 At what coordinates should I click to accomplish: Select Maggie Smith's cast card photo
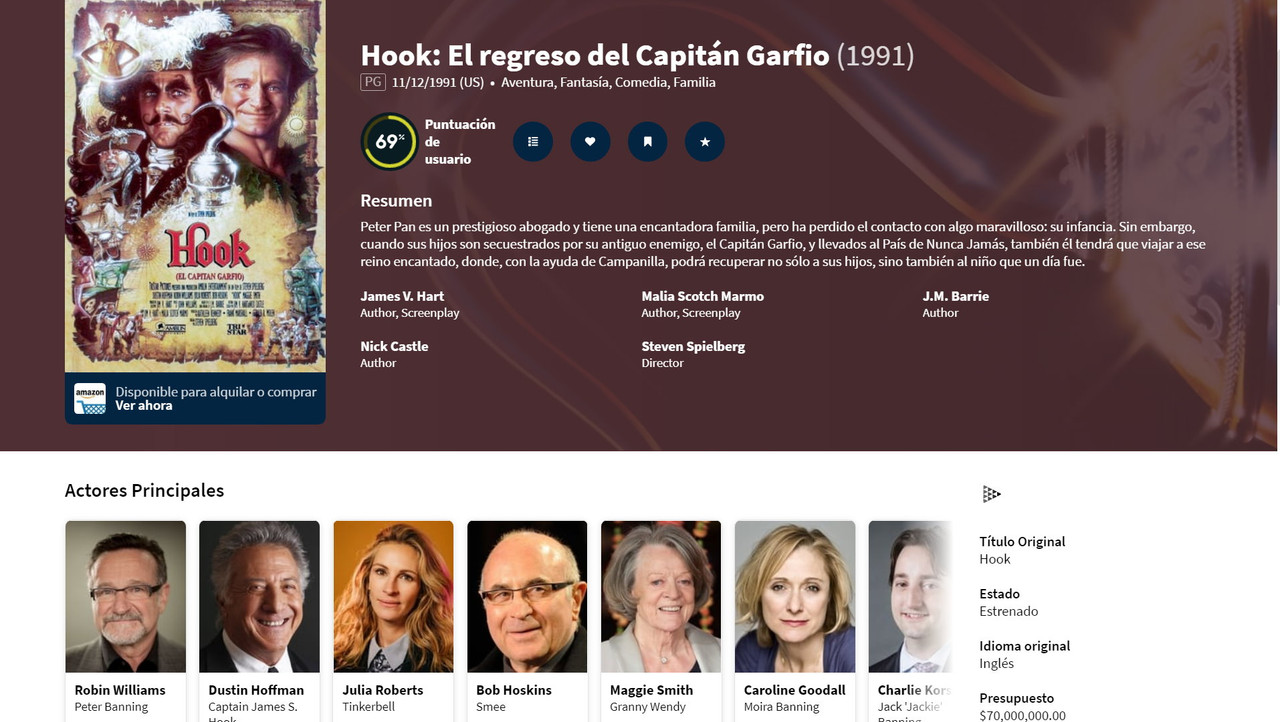tap(661, 596)
